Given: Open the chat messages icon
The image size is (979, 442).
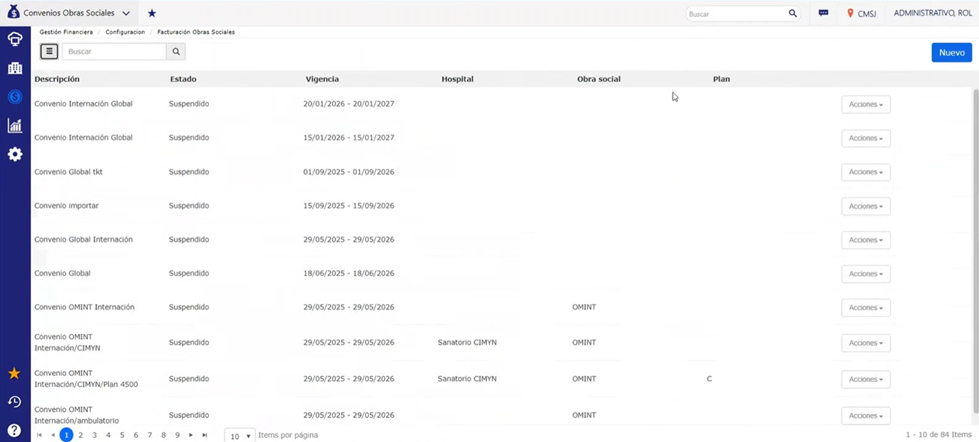Looking at the screenshot, I should [824, 13].
